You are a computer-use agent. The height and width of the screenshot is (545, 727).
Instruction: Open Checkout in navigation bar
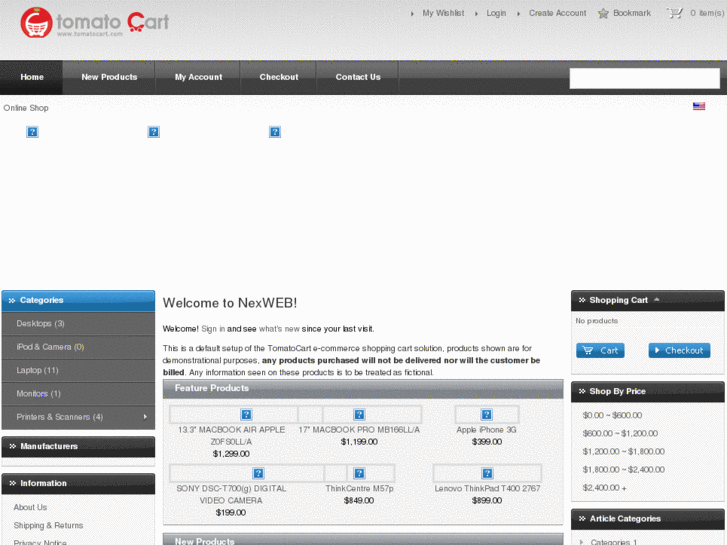279,77
